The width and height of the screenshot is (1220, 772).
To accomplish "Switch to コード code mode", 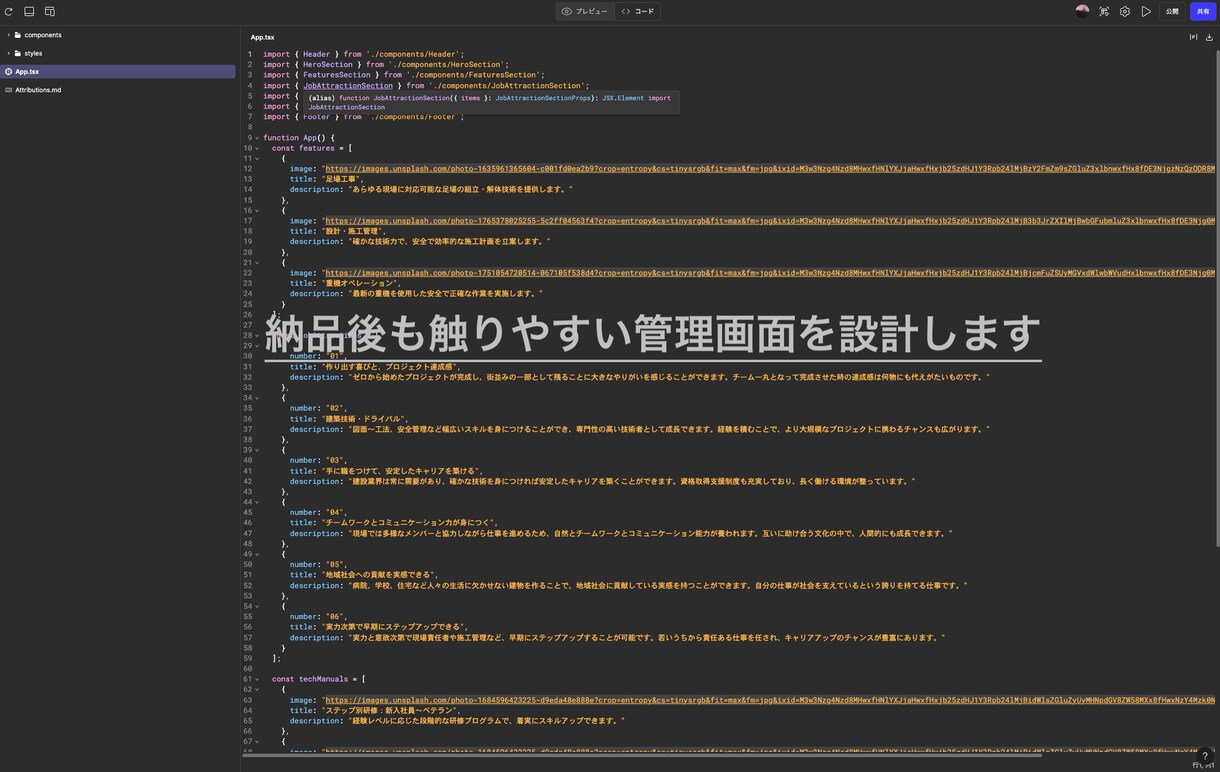I will (637, 11).
